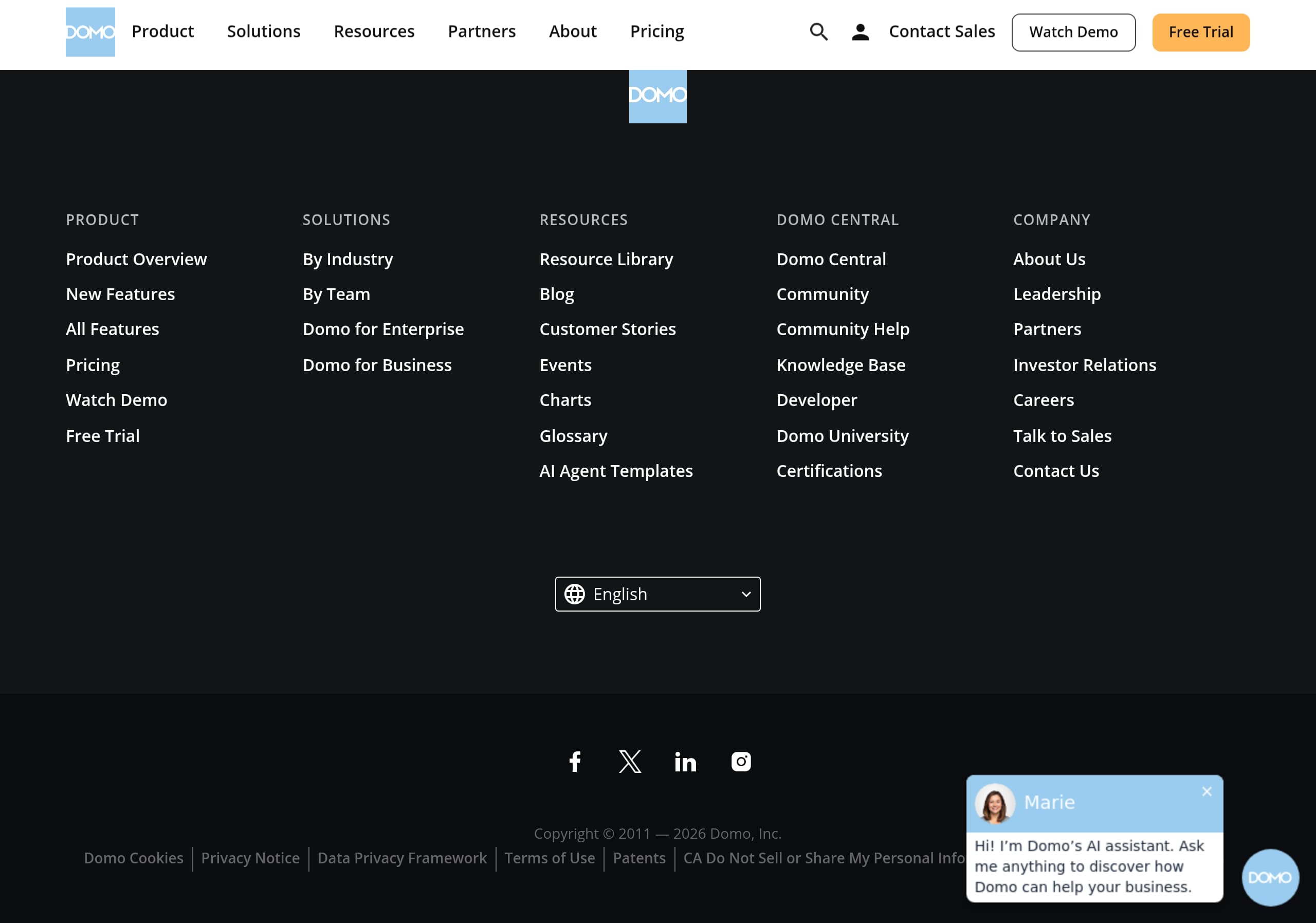The width and height of the screenshot is (1316, 923).
Task: Open Domo's Facebook page
Action: (x=575, y=762)
